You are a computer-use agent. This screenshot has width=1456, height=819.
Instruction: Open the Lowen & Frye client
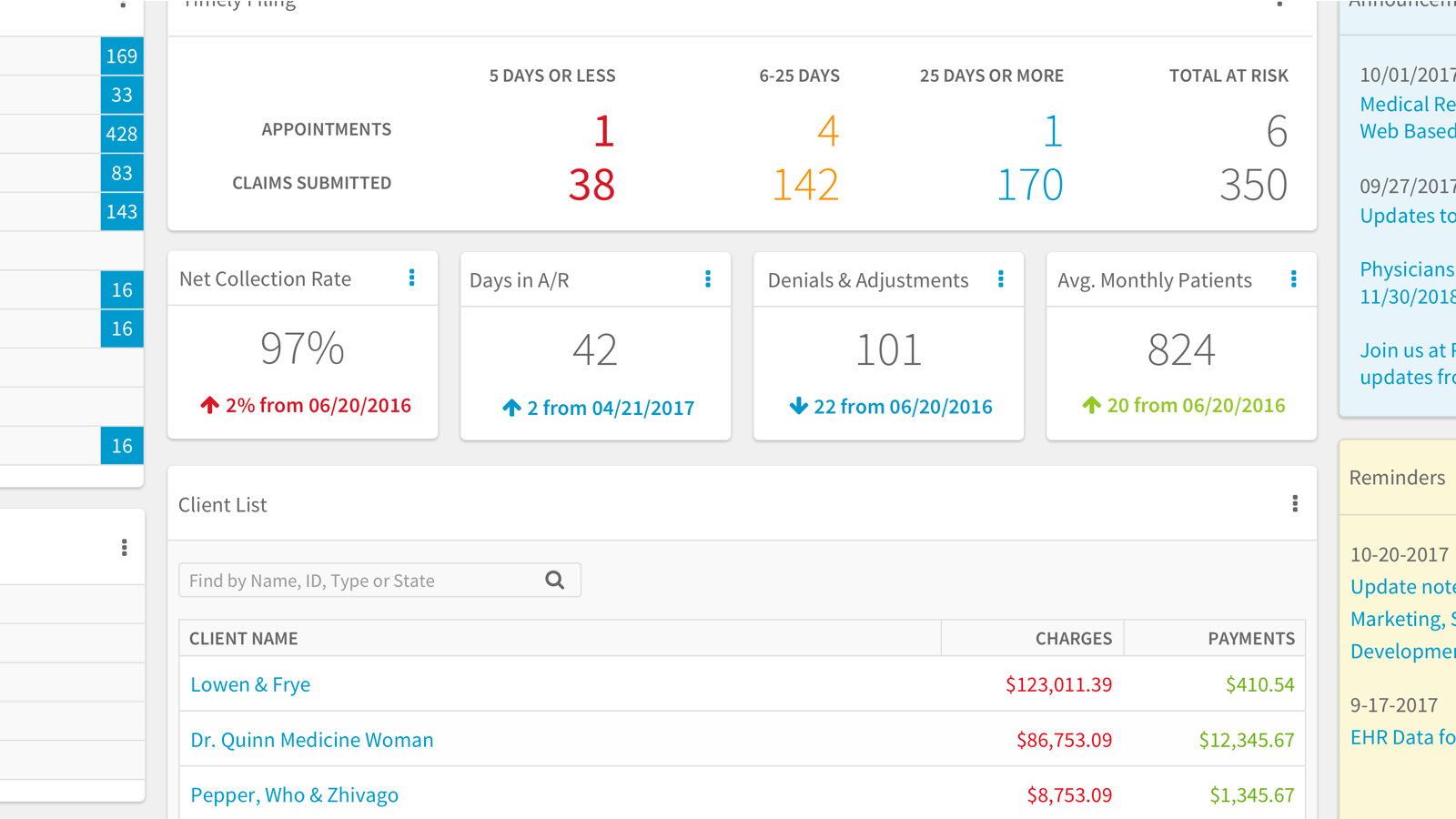pos(250,684)
